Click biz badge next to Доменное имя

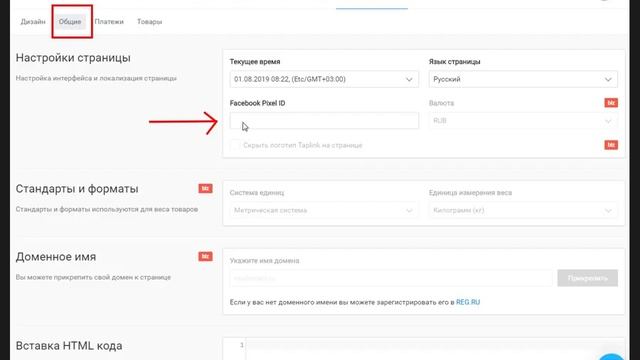pos(205,256)
